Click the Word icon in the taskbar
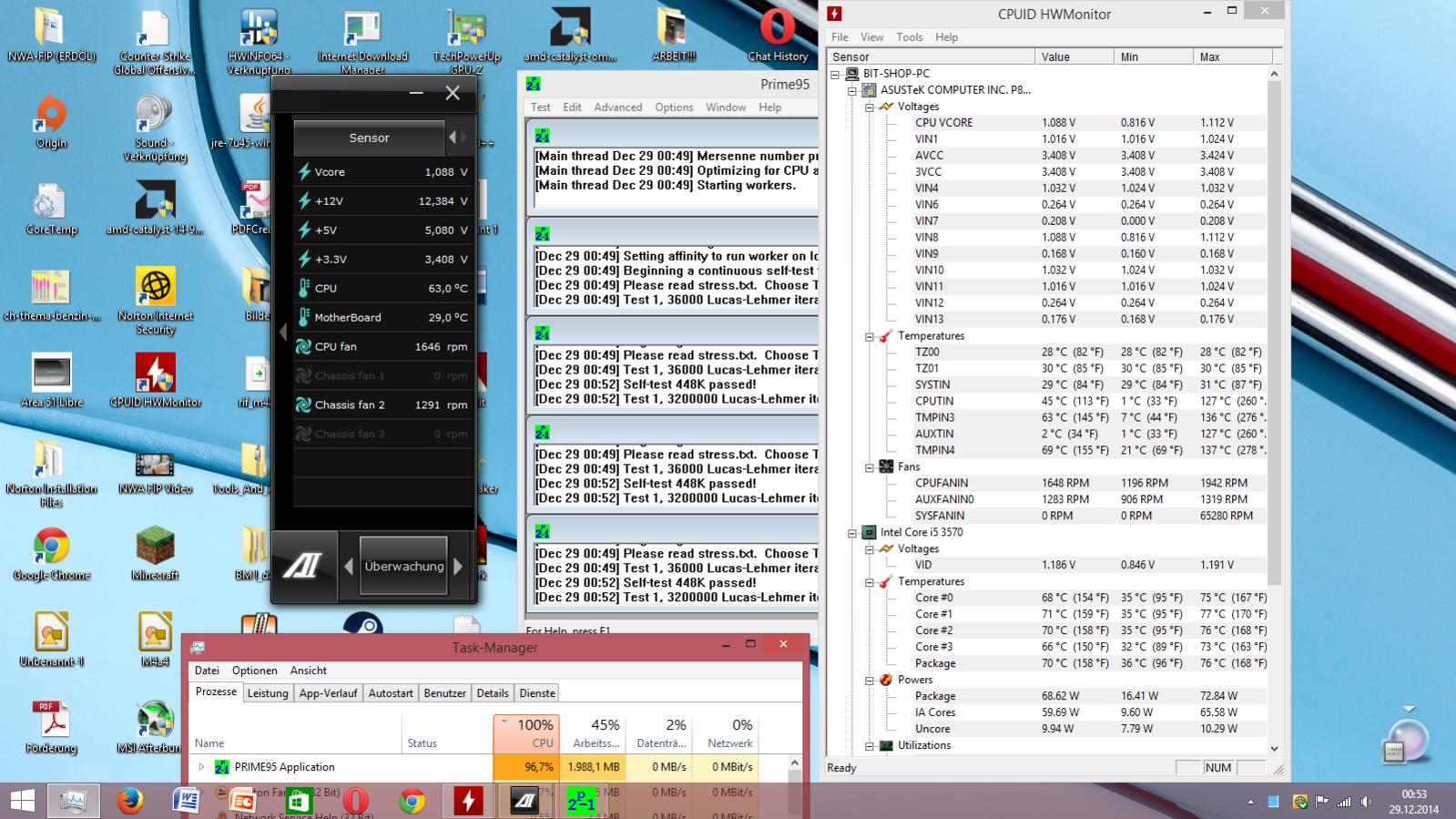Screen dimensions: 1456x819 (x=186, y=801)
